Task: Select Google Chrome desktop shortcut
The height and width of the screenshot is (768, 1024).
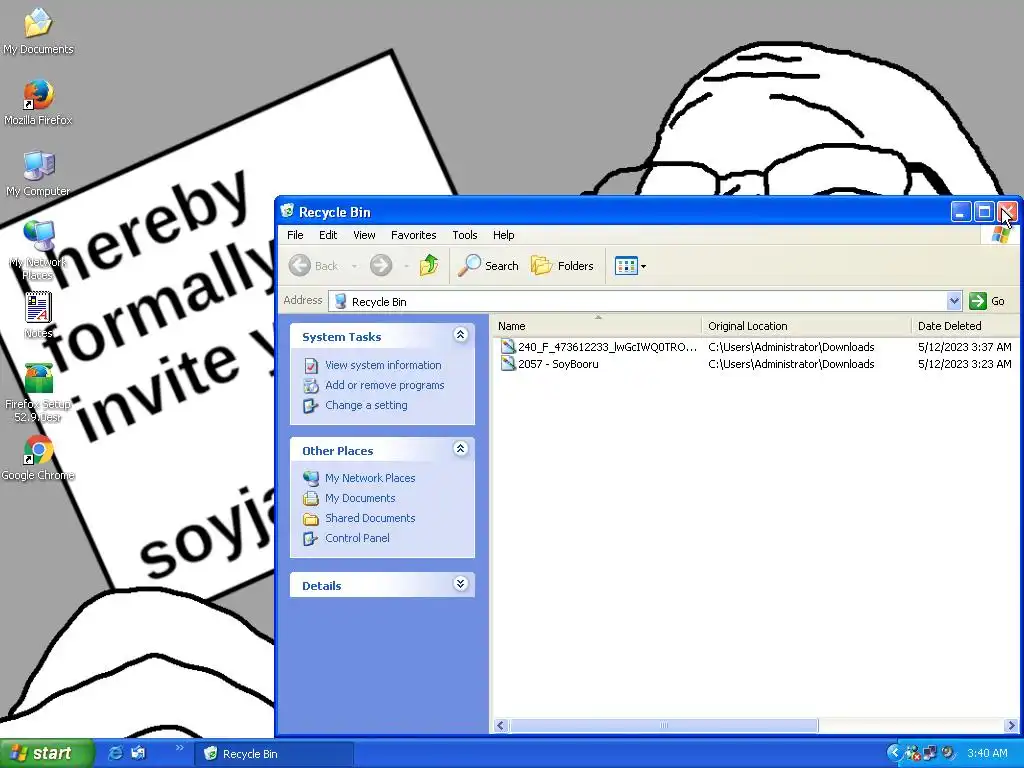Action: point(38,458)
